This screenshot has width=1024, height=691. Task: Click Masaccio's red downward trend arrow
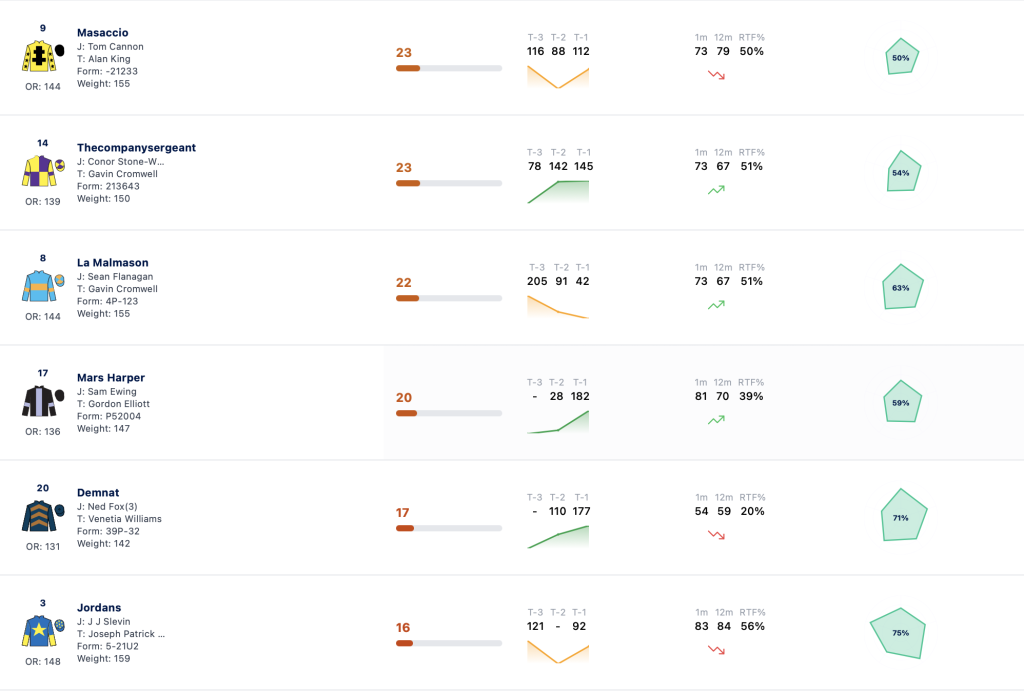(x=716, y=75)
